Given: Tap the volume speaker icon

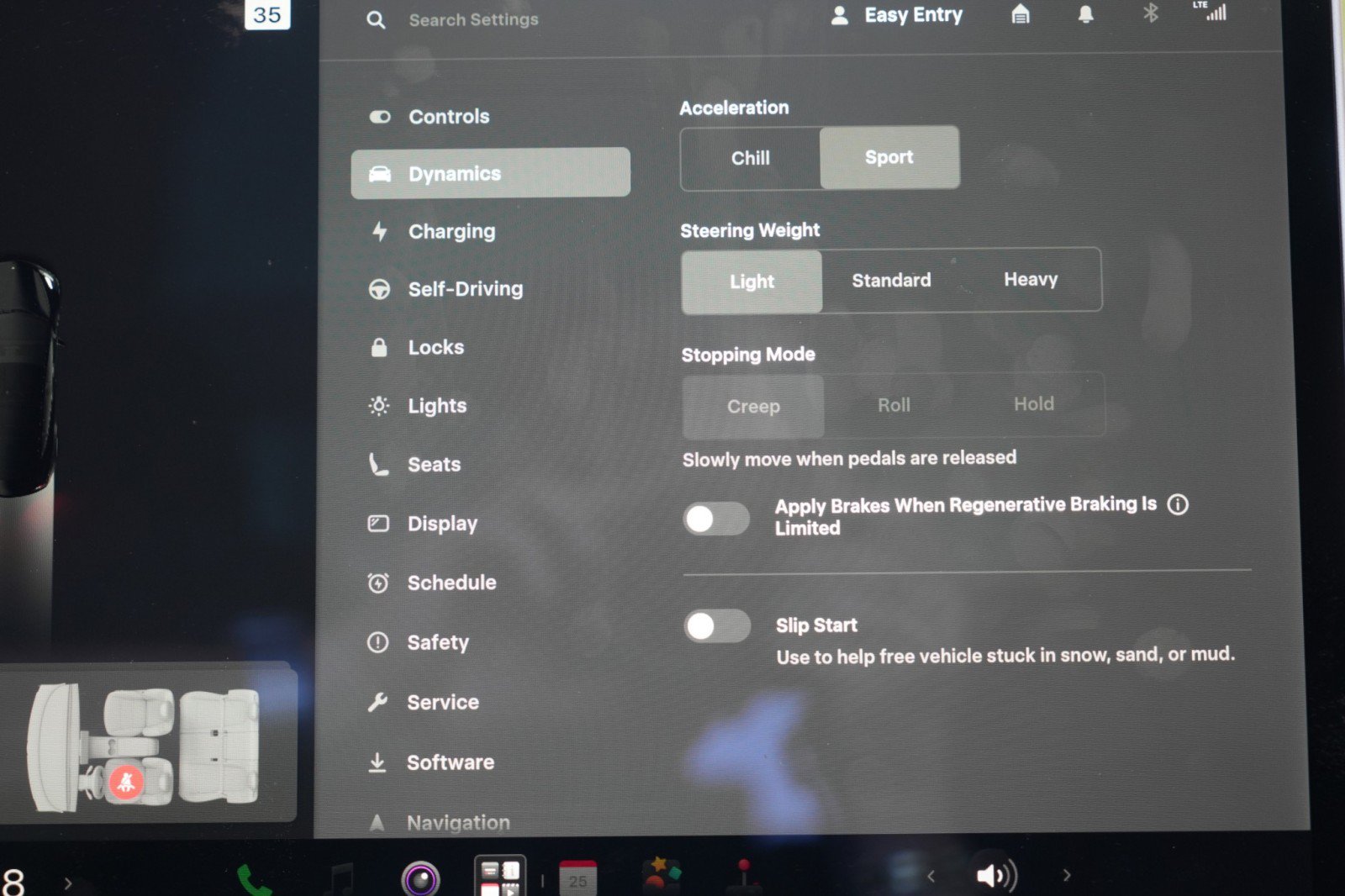Looking at the screenshot, I should tap(996, 875).
